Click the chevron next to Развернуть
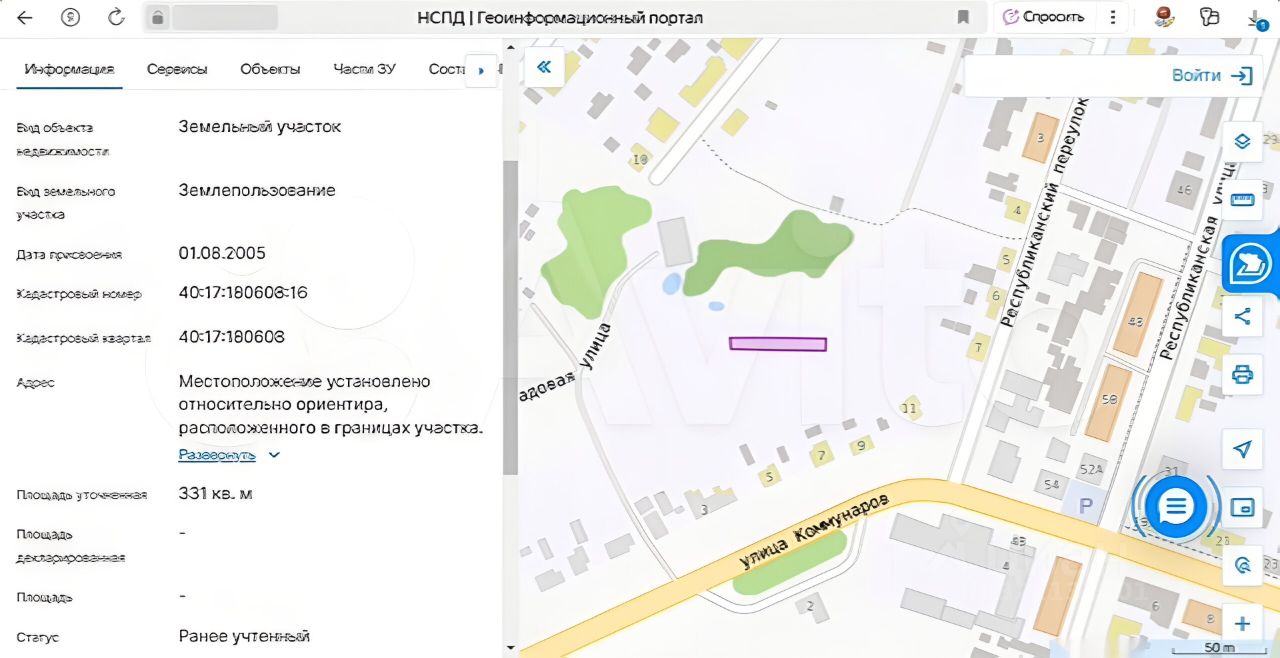1280x658 pixels. coord(274,455)
